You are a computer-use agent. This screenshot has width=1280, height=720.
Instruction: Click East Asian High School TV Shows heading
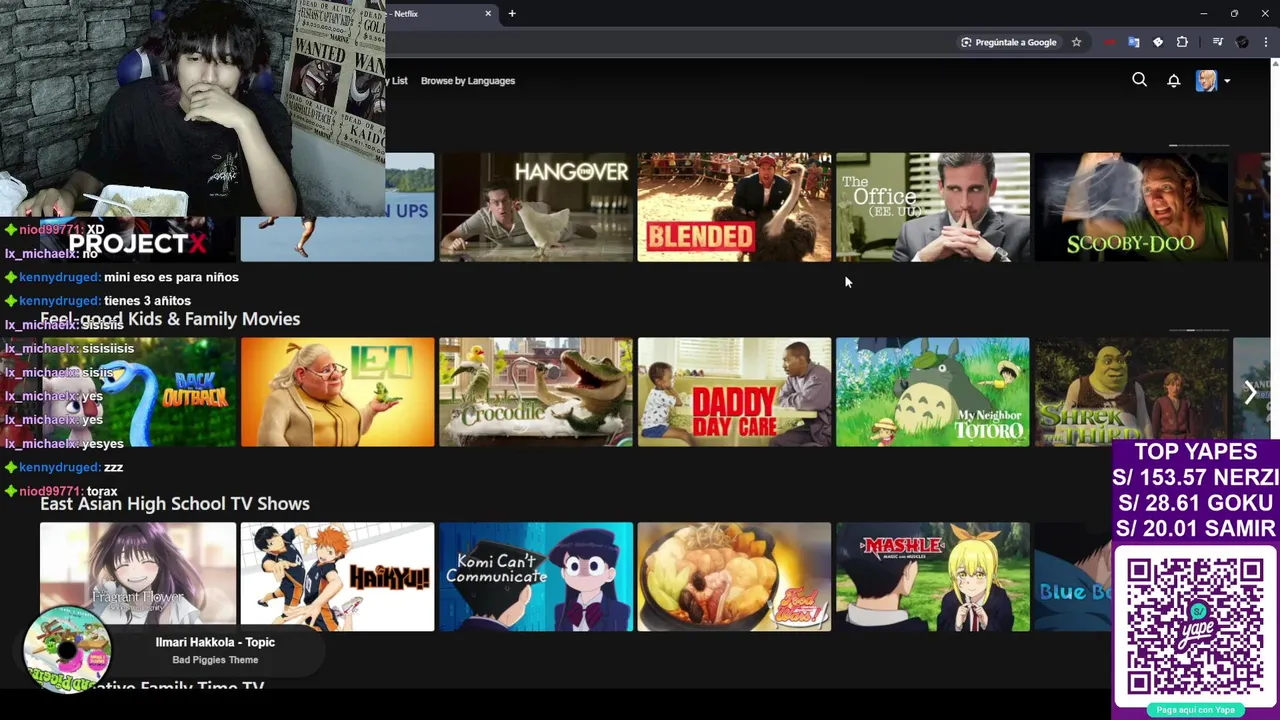(175, 504)
